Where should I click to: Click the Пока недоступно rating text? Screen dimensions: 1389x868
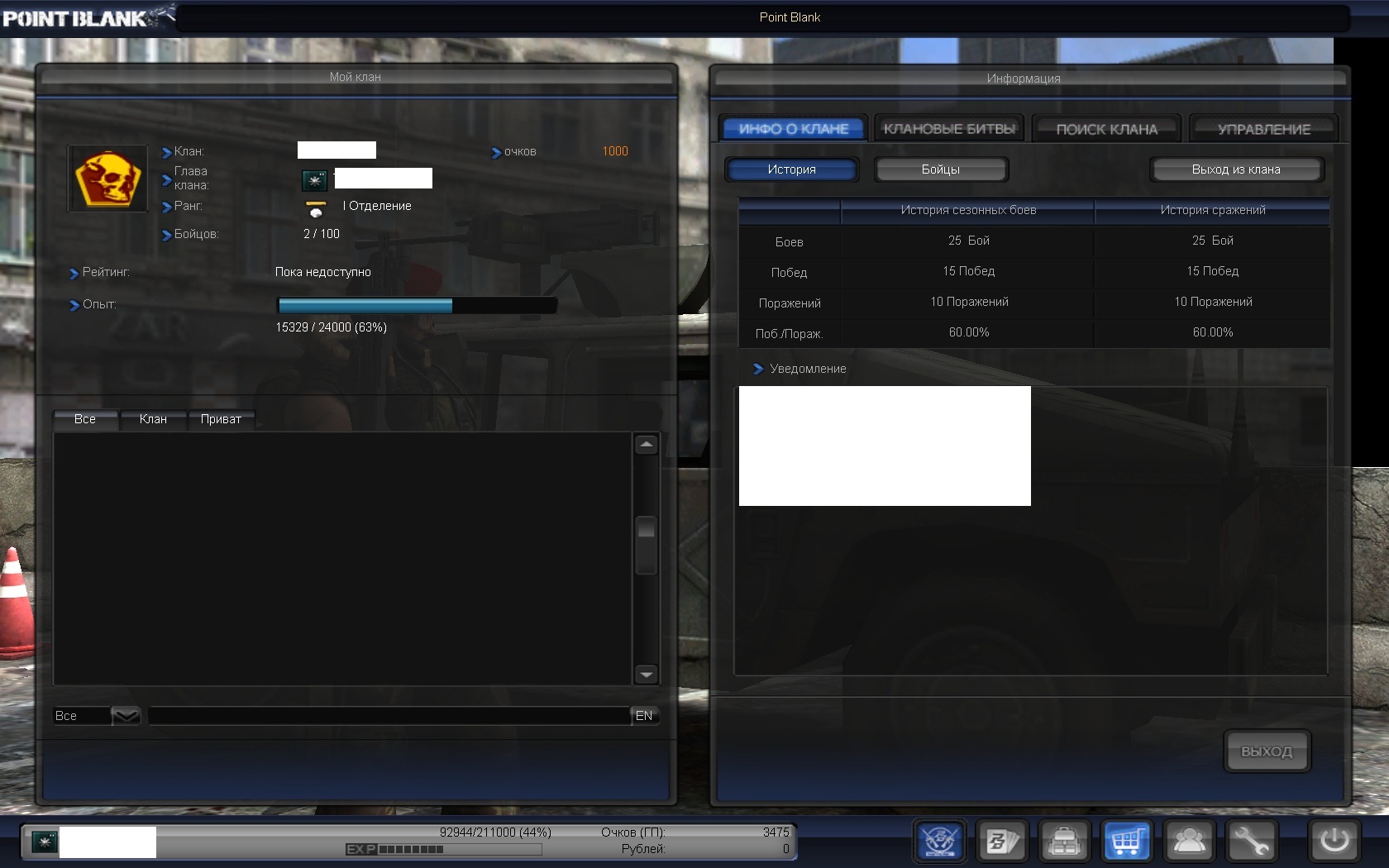pos(323,272)
